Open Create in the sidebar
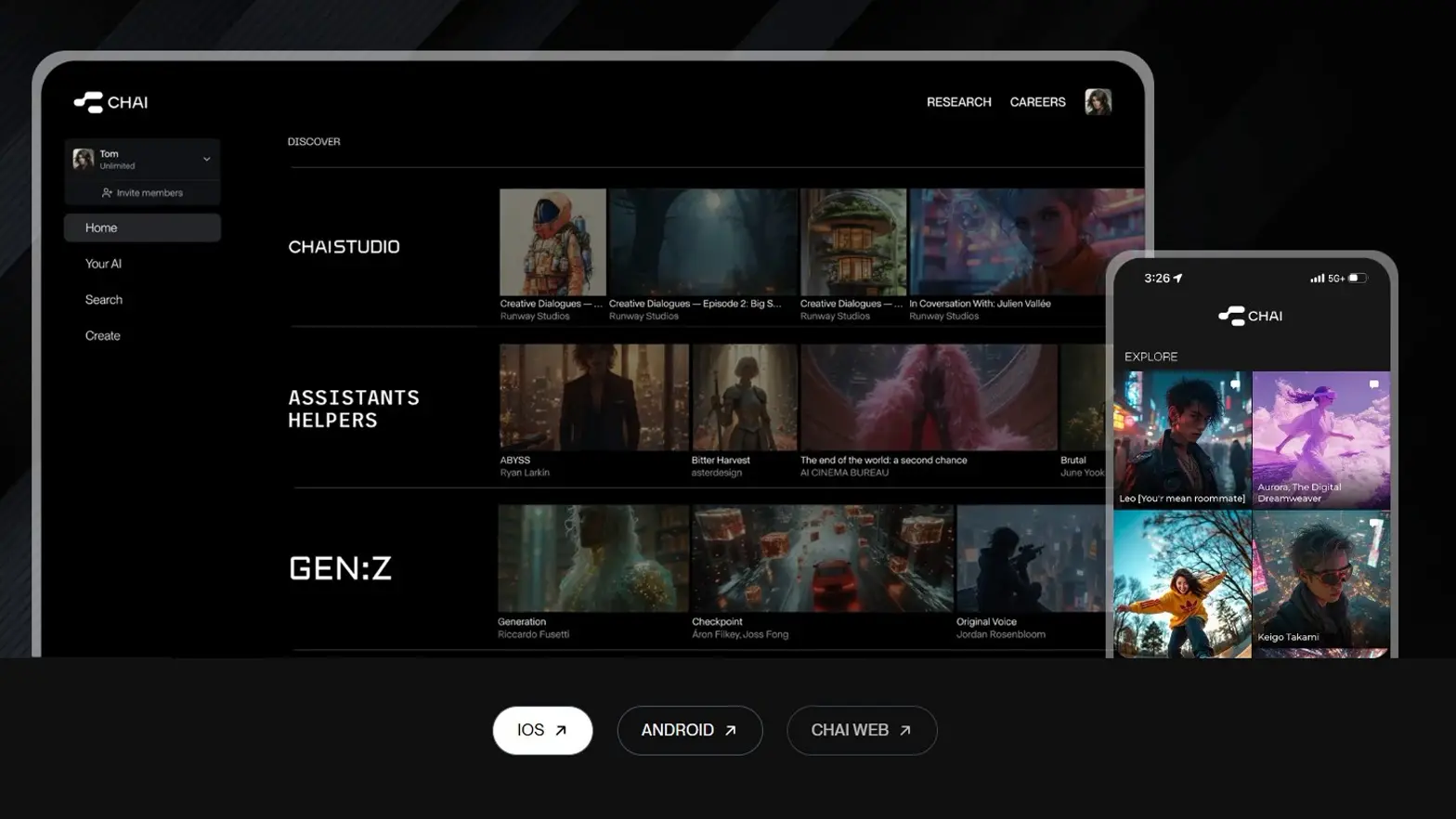1456x819 pixels. 103,336
